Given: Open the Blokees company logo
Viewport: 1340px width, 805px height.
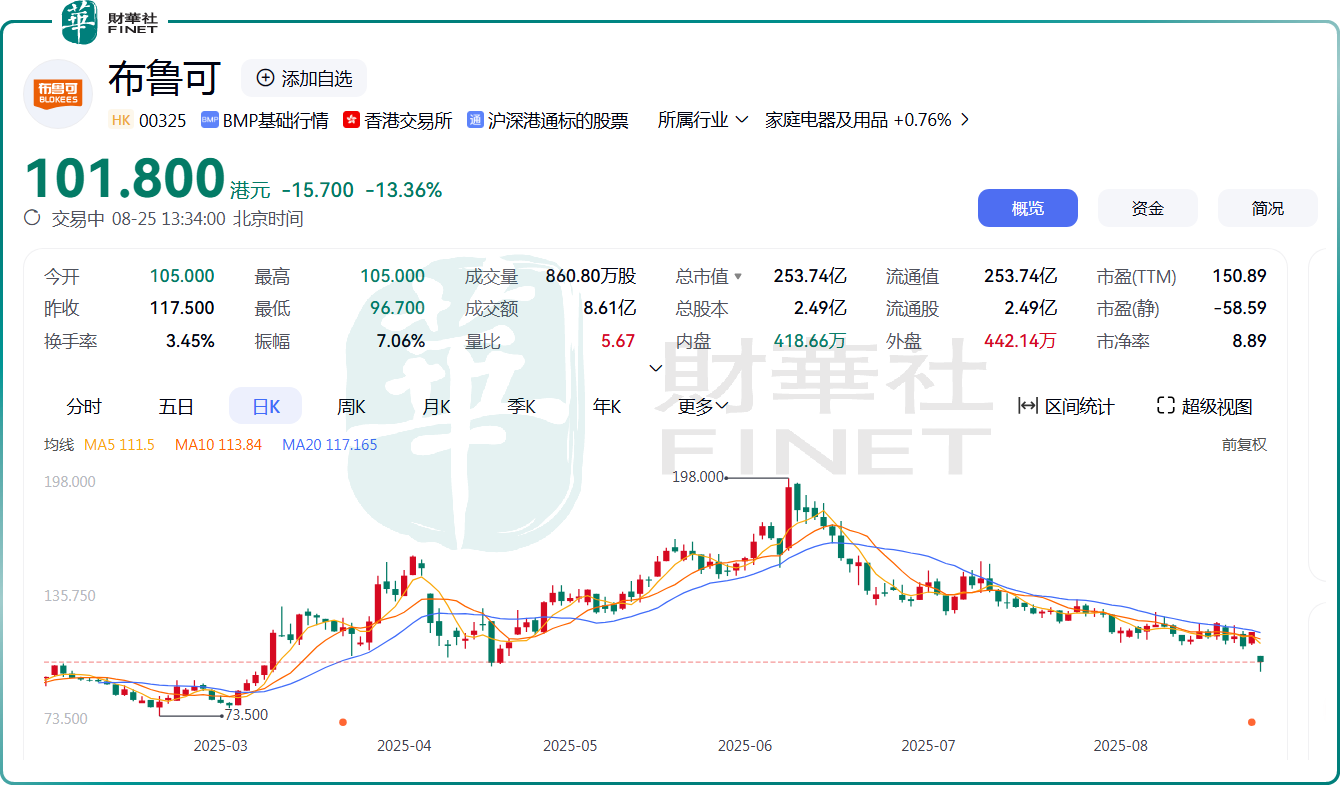Looking at the screenshot, I should [58, 94].
